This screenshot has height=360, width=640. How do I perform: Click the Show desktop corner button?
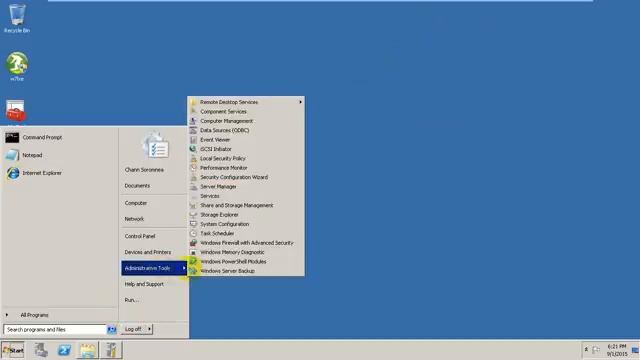click(x=636, y=350)
